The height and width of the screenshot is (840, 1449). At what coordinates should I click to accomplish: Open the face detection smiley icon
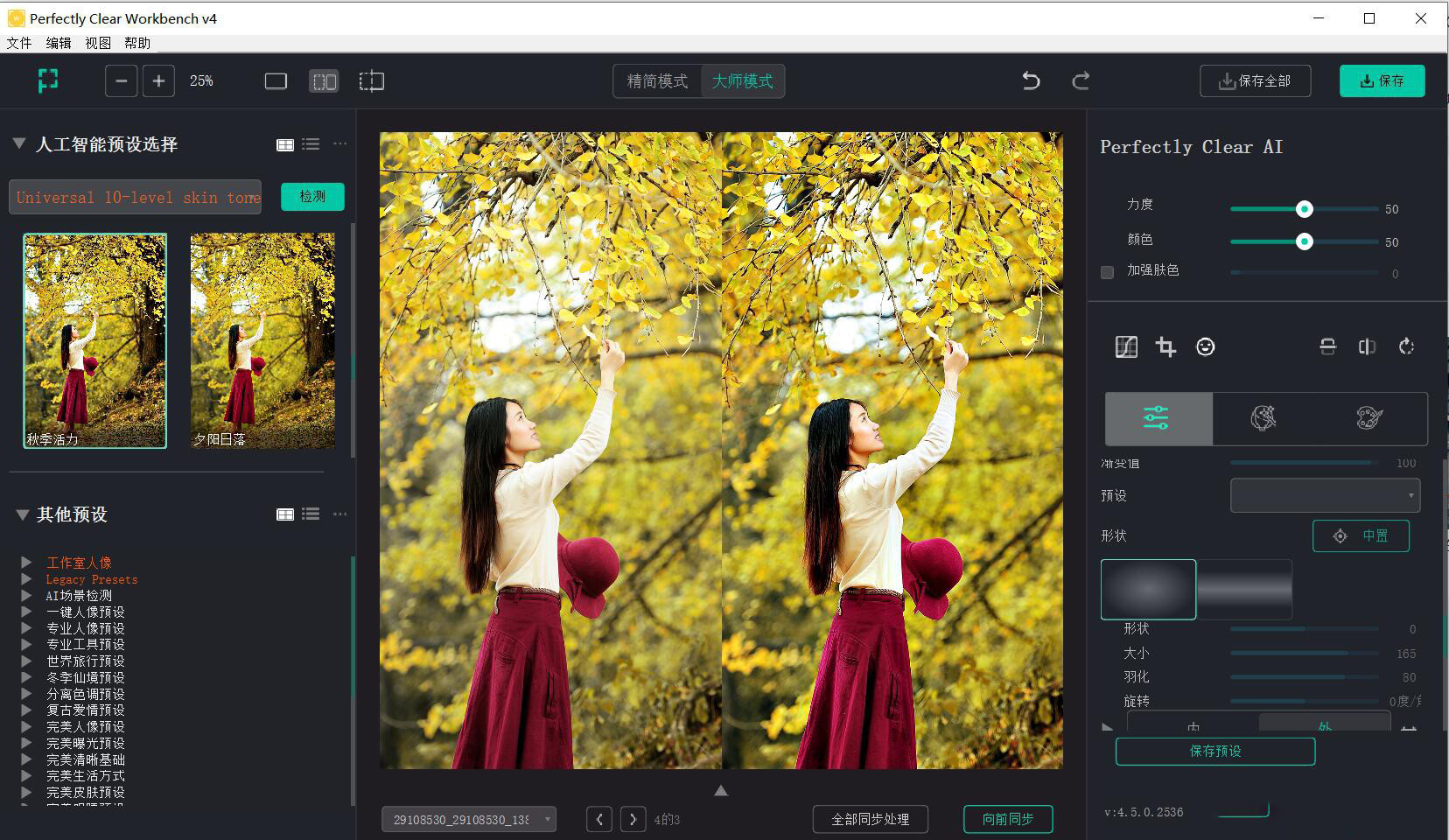[1206, 346]
